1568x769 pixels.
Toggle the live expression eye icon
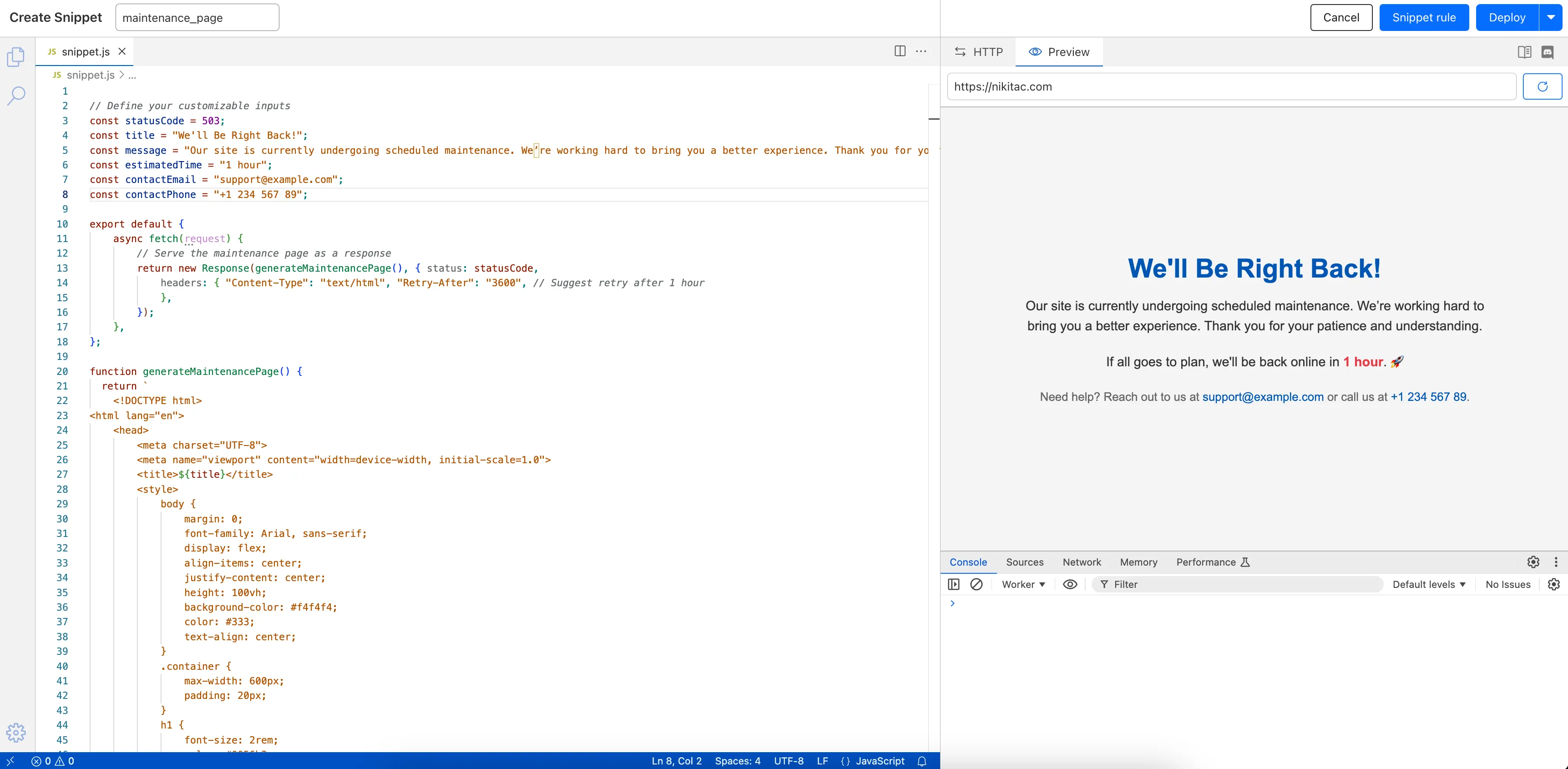tap(1070, 585)
